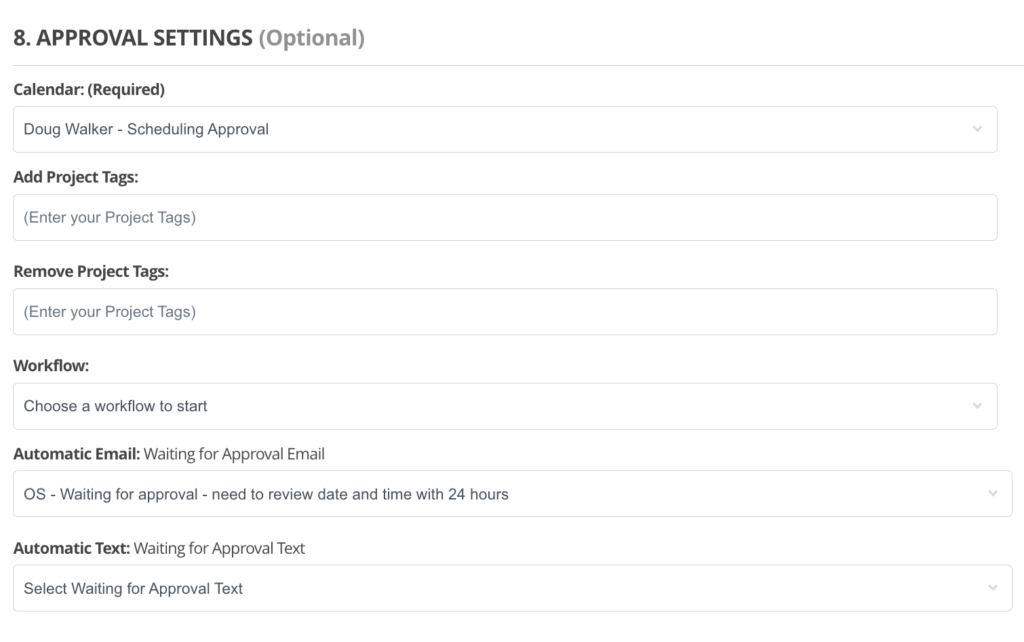Click the 'Calendar: (Required)' label

click(89, 90)
